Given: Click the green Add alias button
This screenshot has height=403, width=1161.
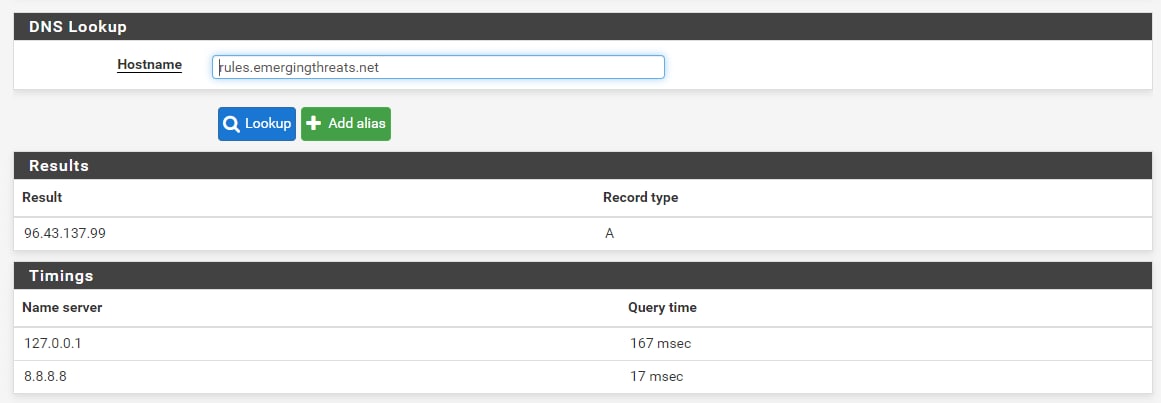Looking at the screenshot, I should point(346,124).
